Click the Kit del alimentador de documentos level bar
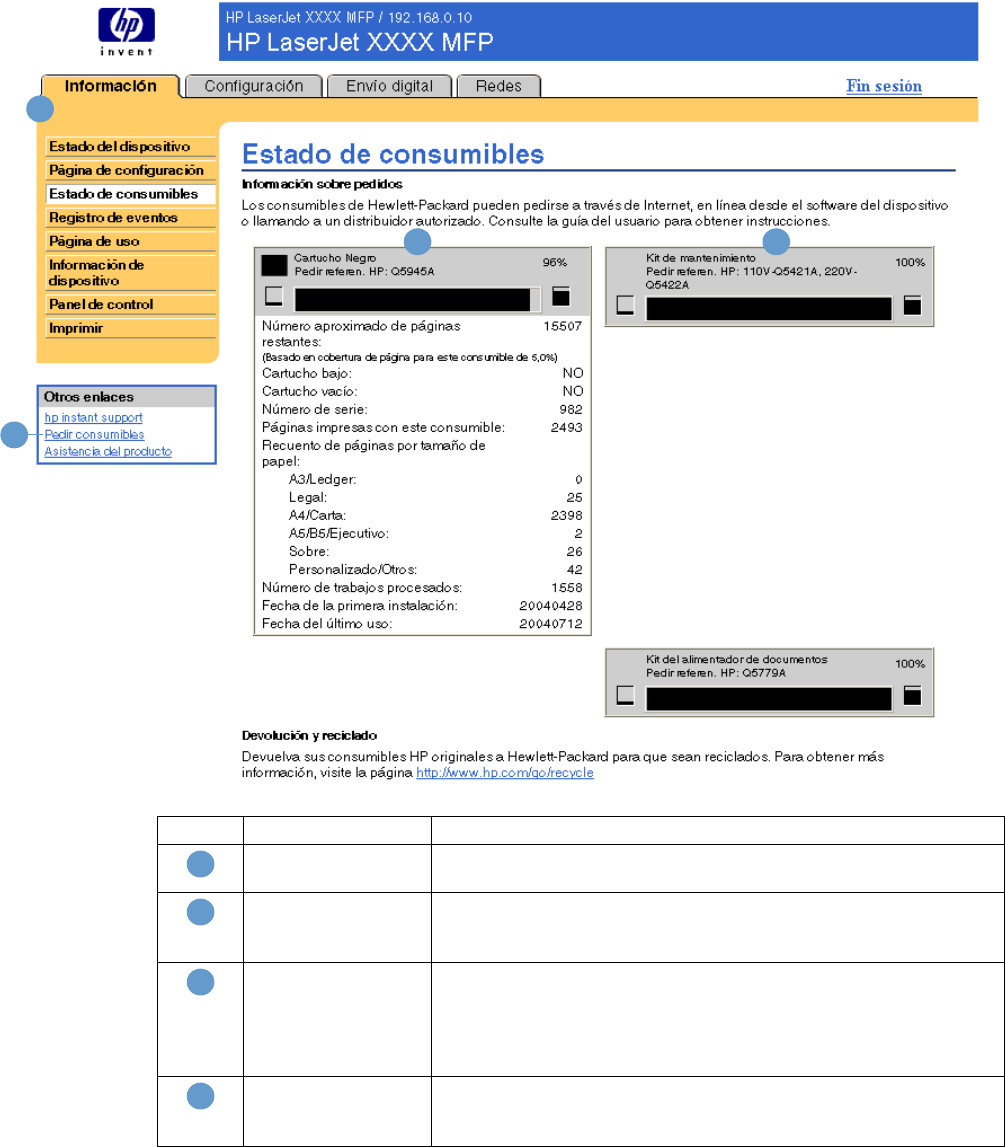Image resolution: width=1005 pixels, height=1147 pixels. [x=769, y=699]
